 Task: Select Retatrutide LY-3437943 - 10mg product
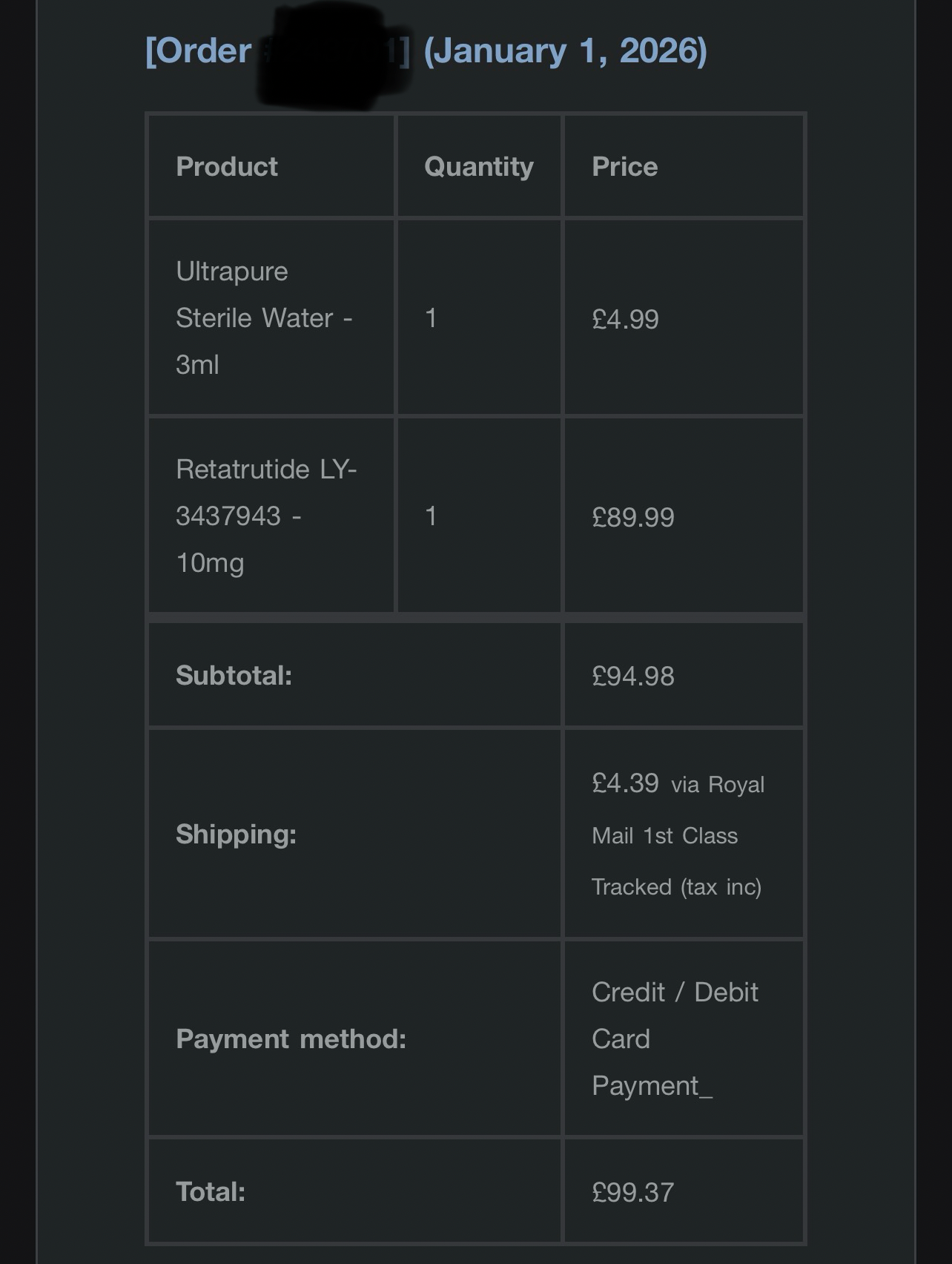point(266,516)
